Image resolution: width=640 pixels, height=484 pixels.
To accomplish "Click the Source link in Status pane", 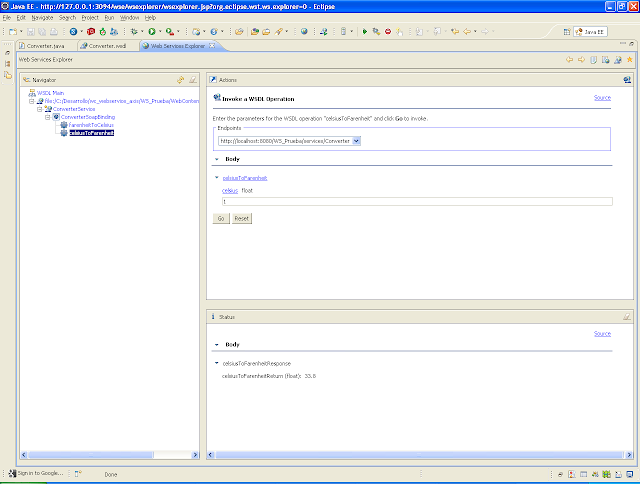I will [602, 334].
